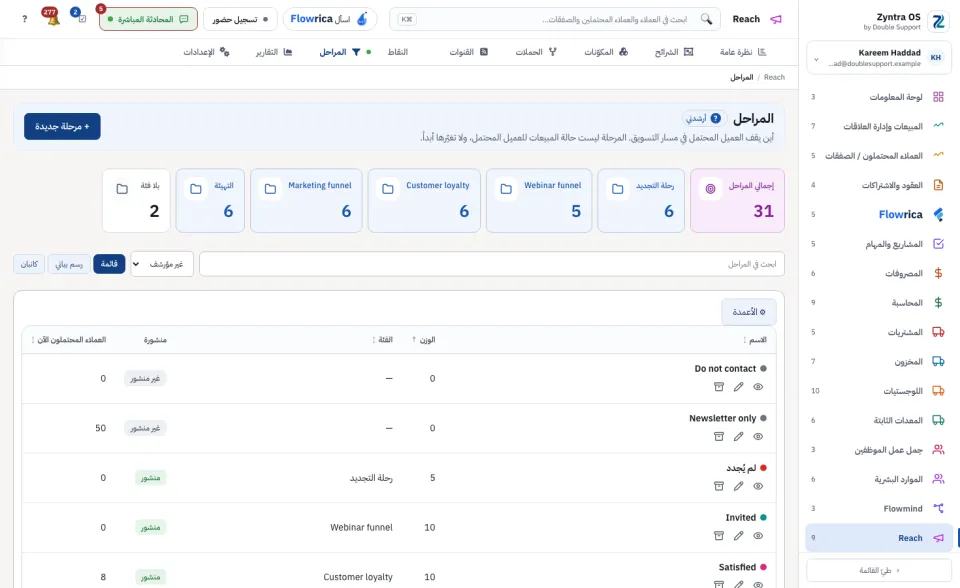
Task: Click the Reach megaphone icon in header
Action: click(776, 19)
